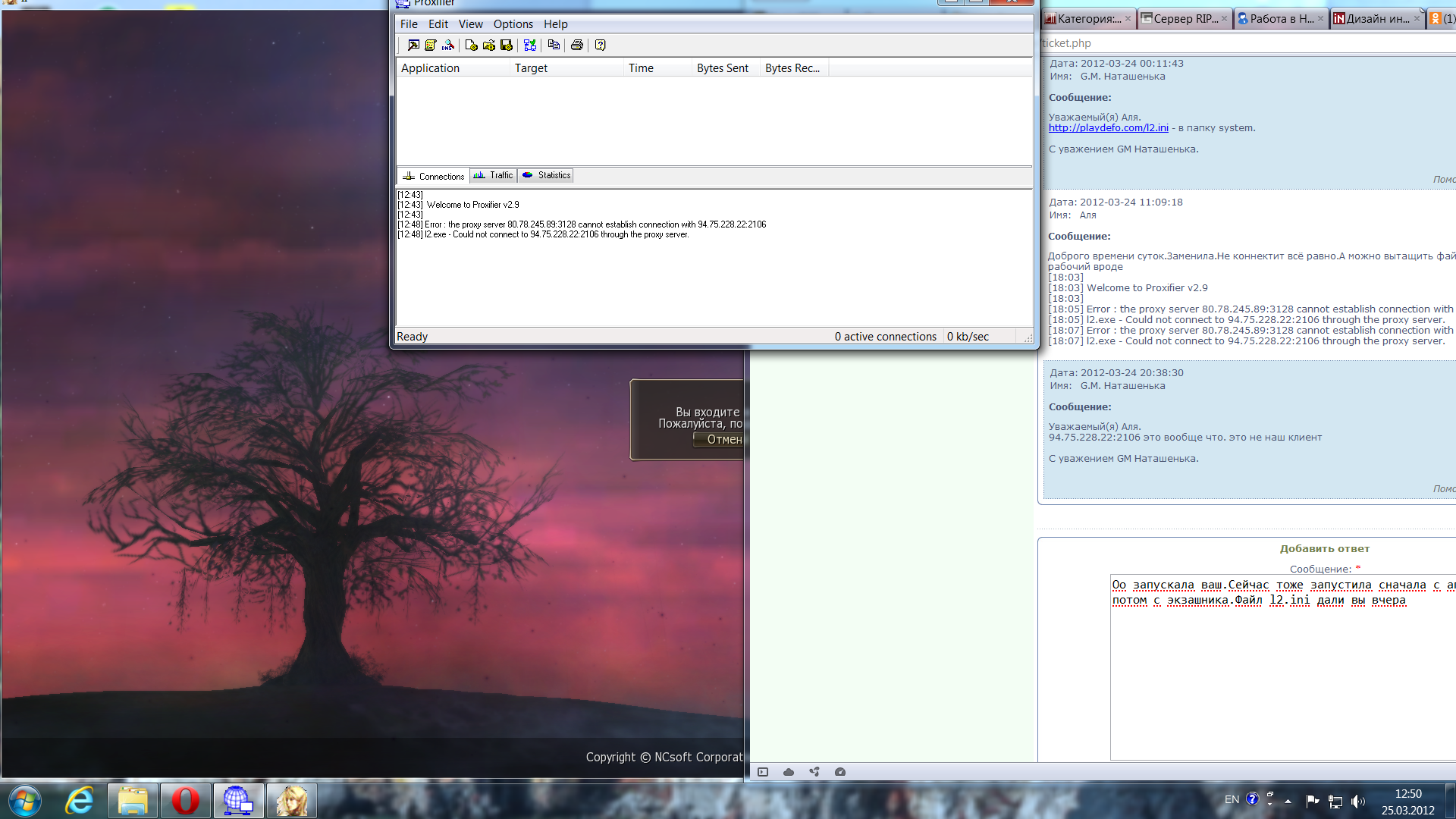Viewport: 1456px width, 819px height.
Task: Click the Opera panel toggle status icon
Action: (763, 772)
